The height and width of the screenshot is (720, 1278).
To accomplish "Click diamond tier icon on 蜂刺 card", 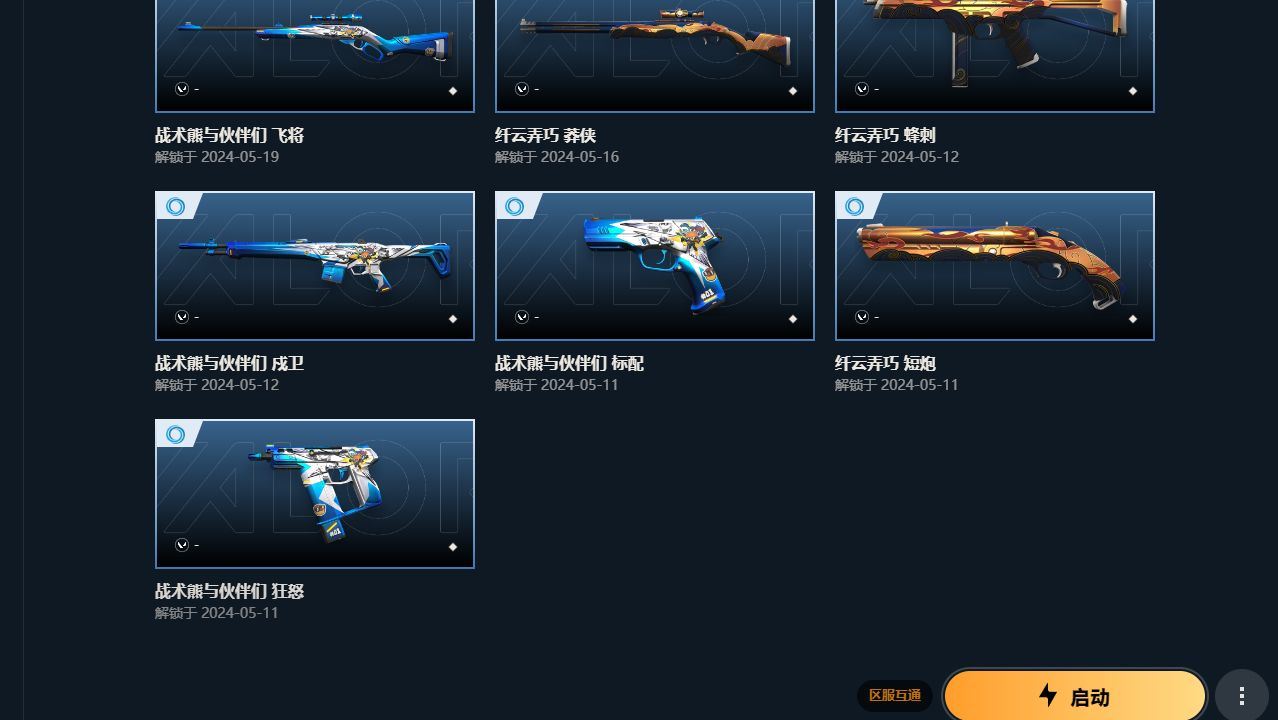I will 1133,91.
